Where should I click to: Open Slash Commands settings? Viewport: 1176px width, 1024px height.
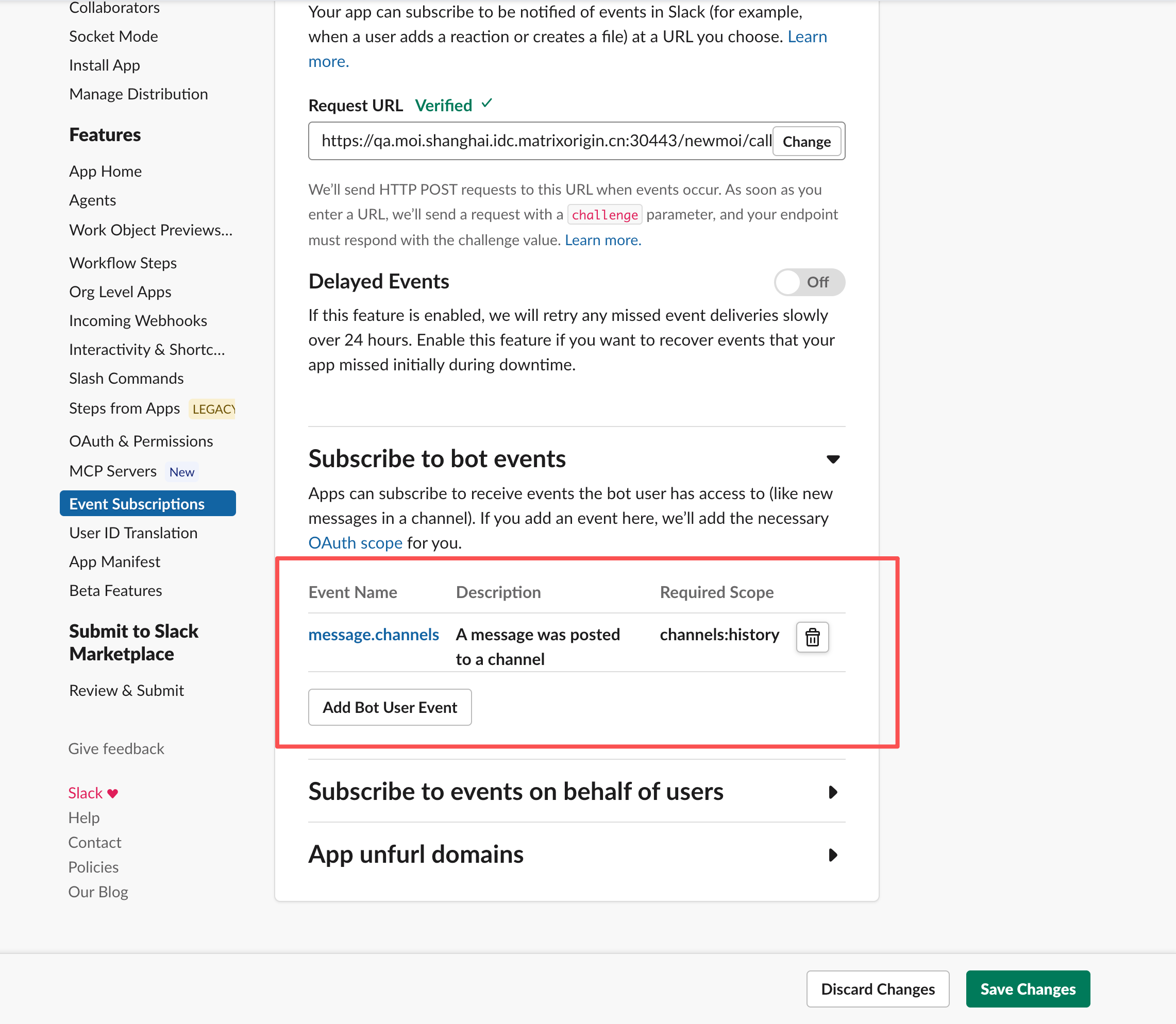(x=126, y=378)
